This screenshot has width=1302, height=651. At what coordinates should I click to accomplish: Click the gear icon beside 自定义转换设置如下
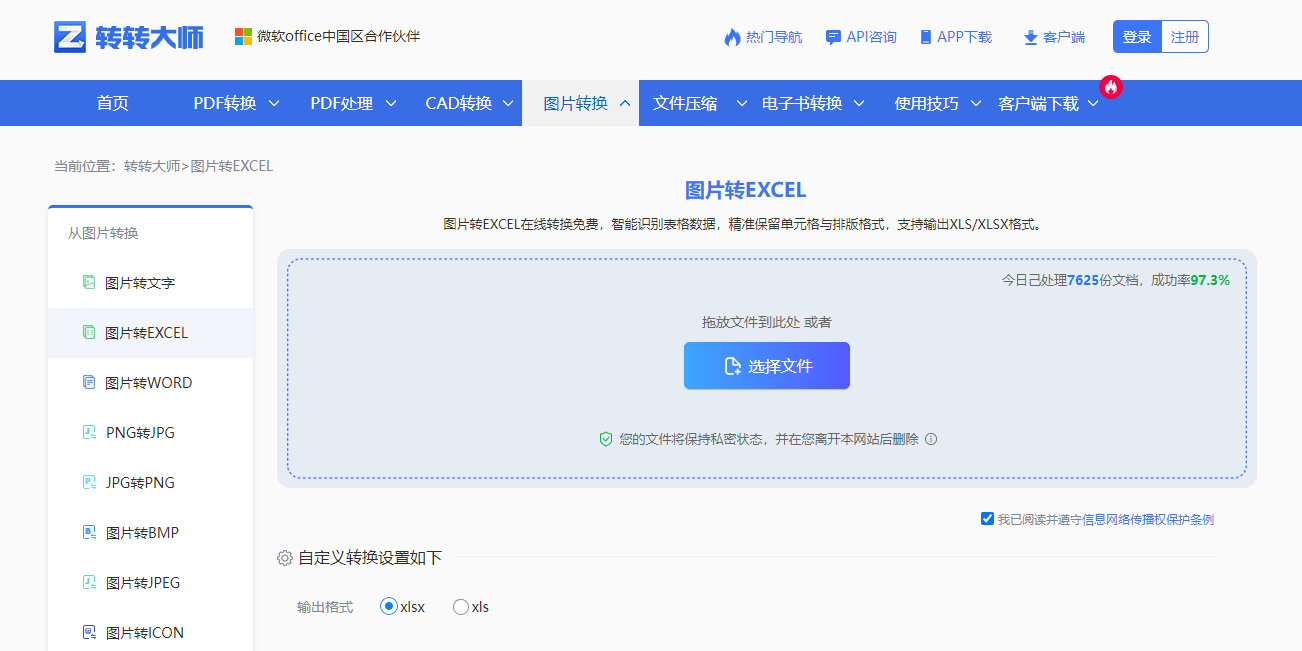(x=285, y=558)
